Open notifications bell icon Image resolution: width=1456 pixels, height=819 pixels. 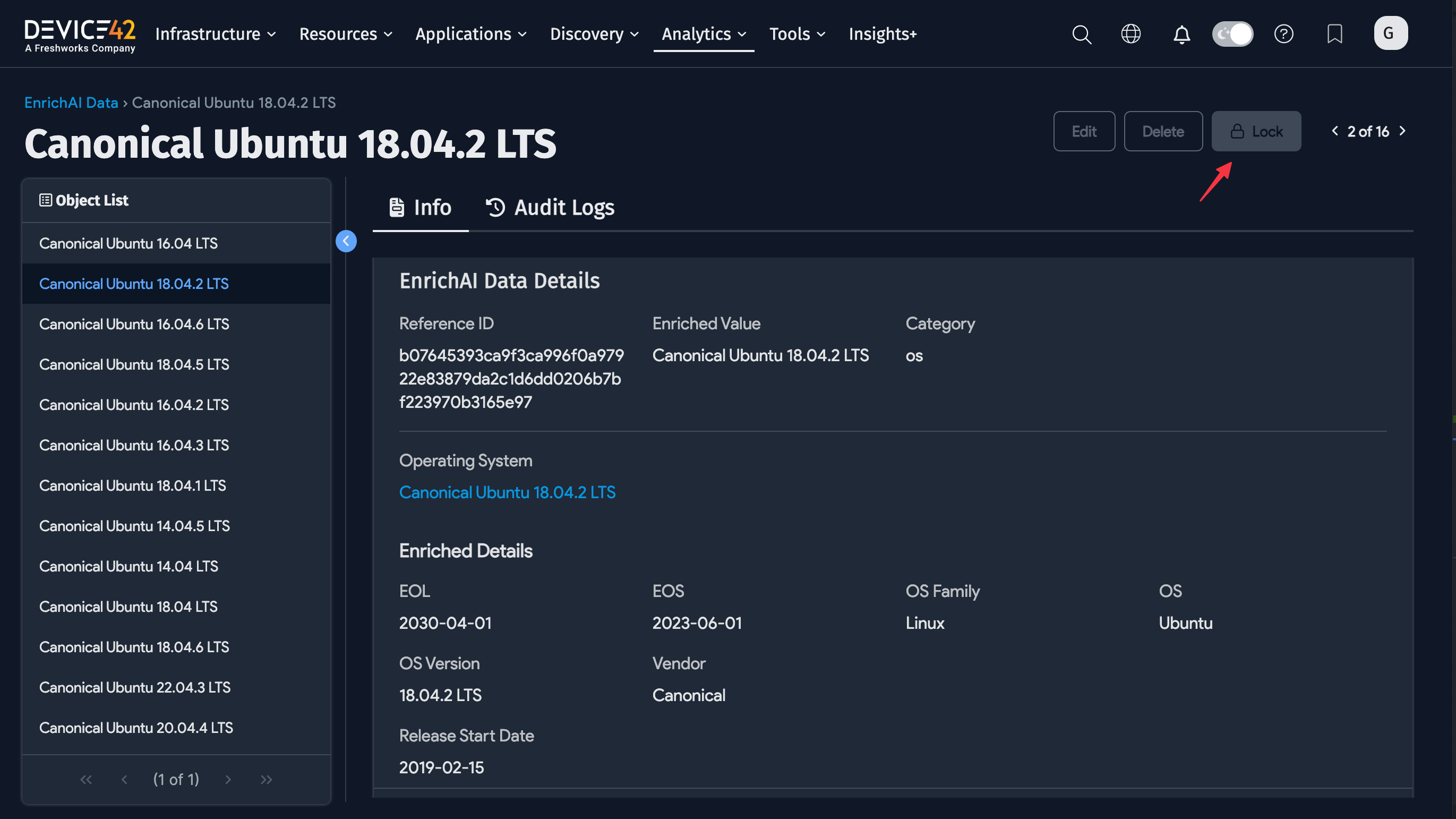coord(1181,34)
